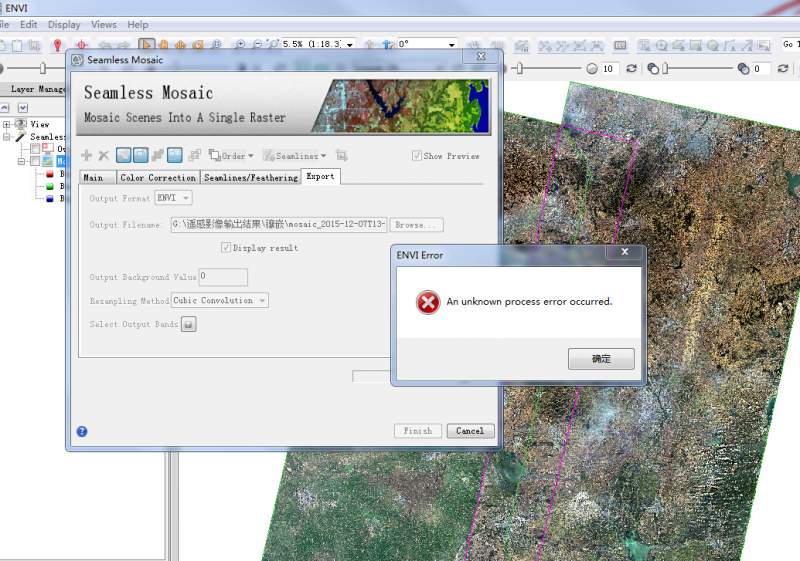Click the blue band icon in layer tree
Screen dimensions: 800x561
(49, 198)
